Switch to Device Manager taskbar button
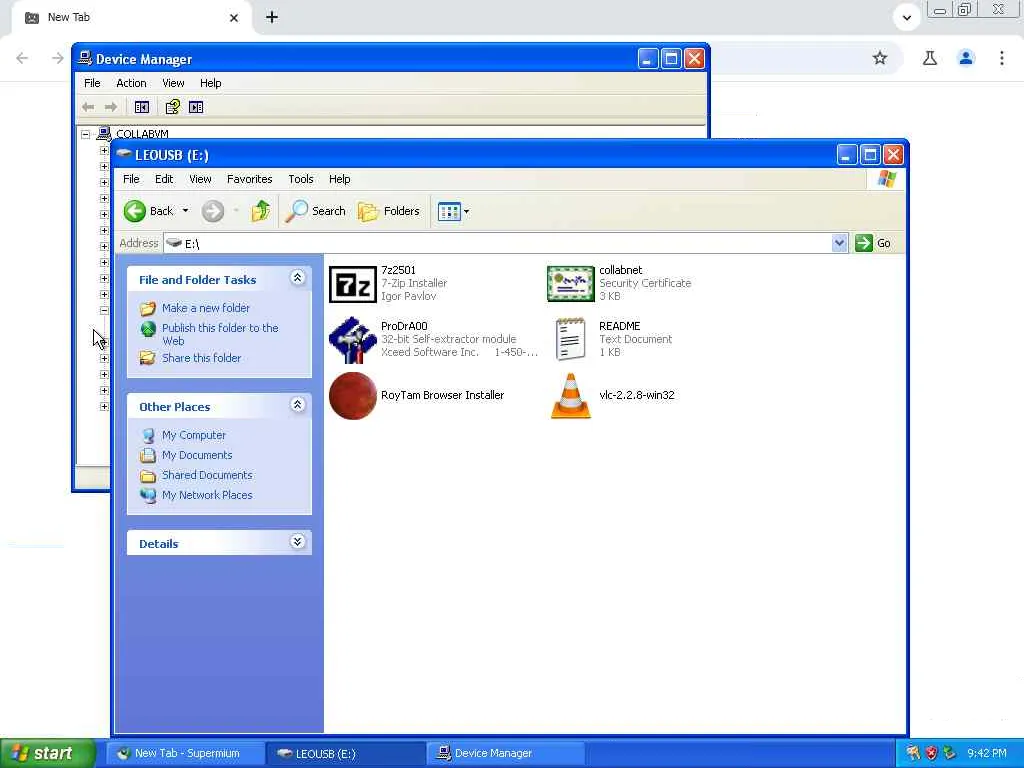This screenshot has width=1024, height=768. pyautogui.click(x=506, y=753)
